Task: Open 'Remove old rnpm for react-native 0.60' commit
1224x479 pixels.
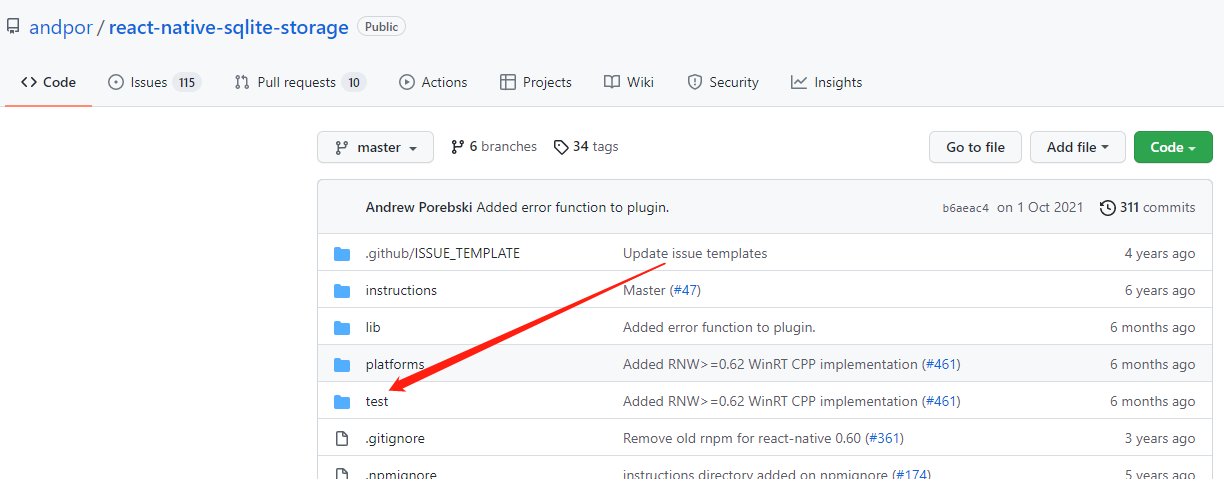Action: pos(742,438)
